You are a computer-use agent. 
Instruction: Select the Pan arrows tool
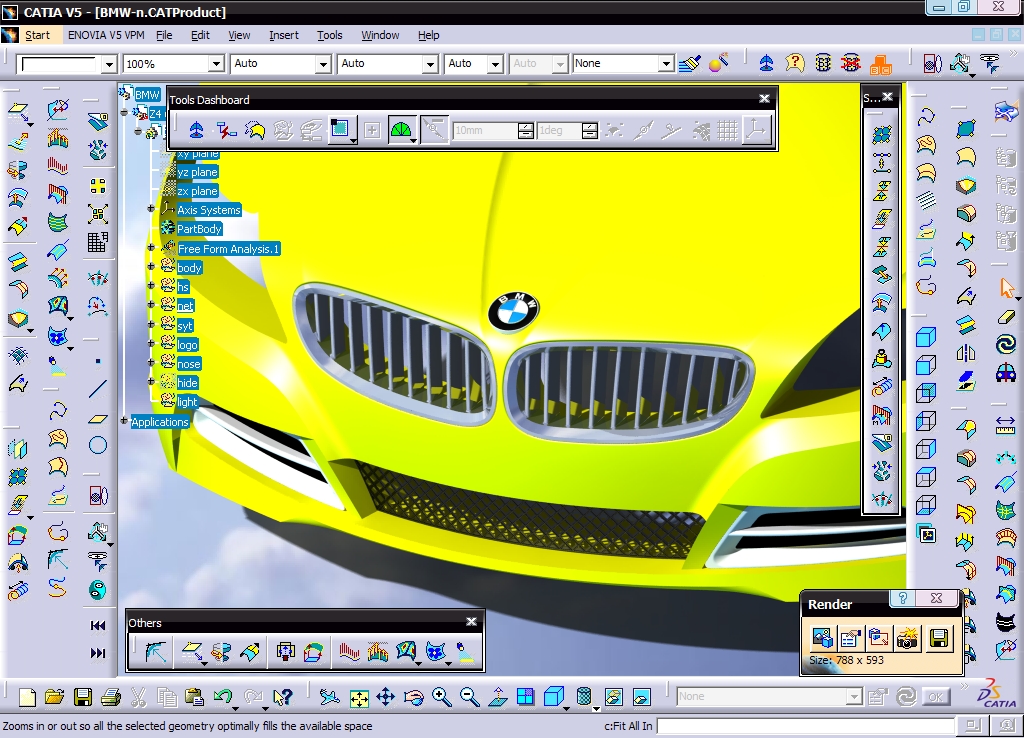coord(386,697)
